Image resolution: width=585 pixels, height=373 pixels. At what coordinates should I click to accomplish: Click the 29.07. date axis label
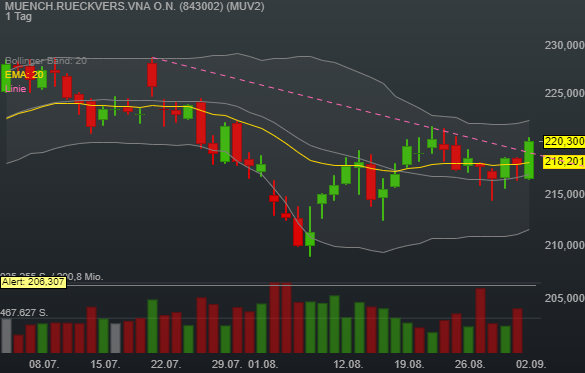pyautogui.click(x=226, y=364)
